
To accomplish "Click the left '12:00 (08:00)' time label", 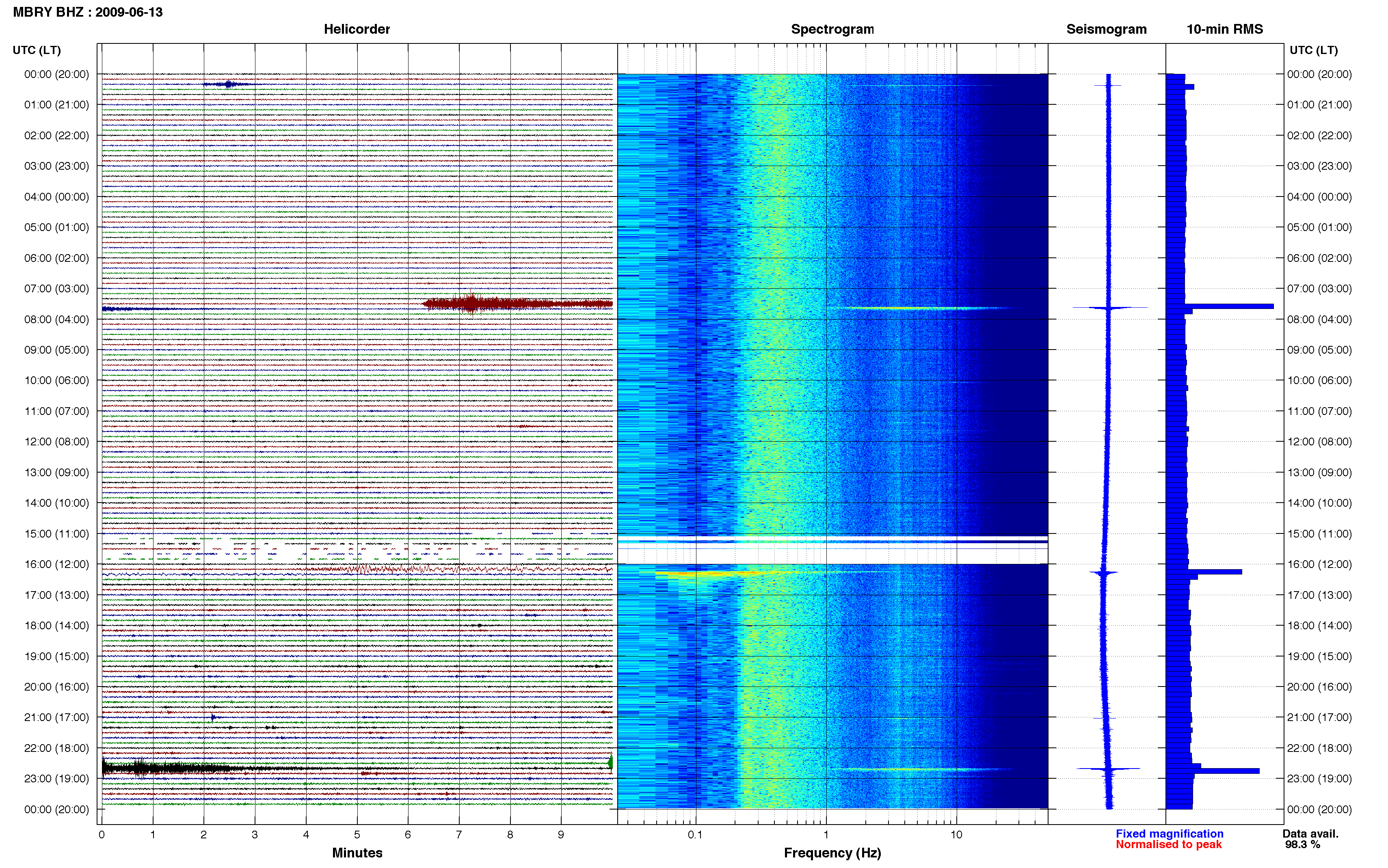I will [x=56, y=441].
